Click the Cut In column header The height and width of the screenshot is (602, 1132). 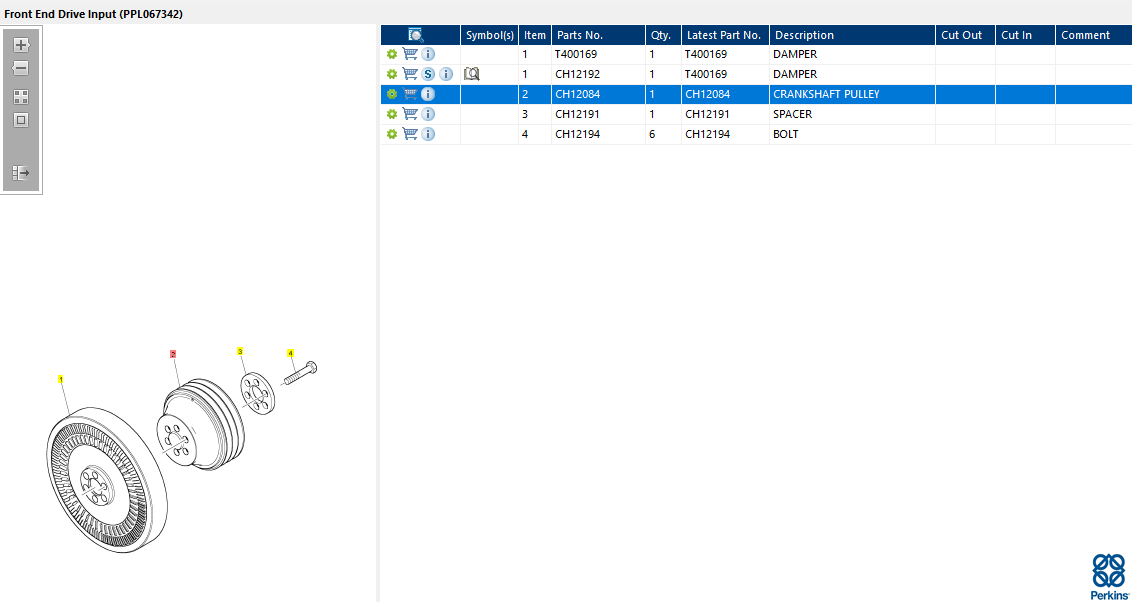click(1026, 35)
